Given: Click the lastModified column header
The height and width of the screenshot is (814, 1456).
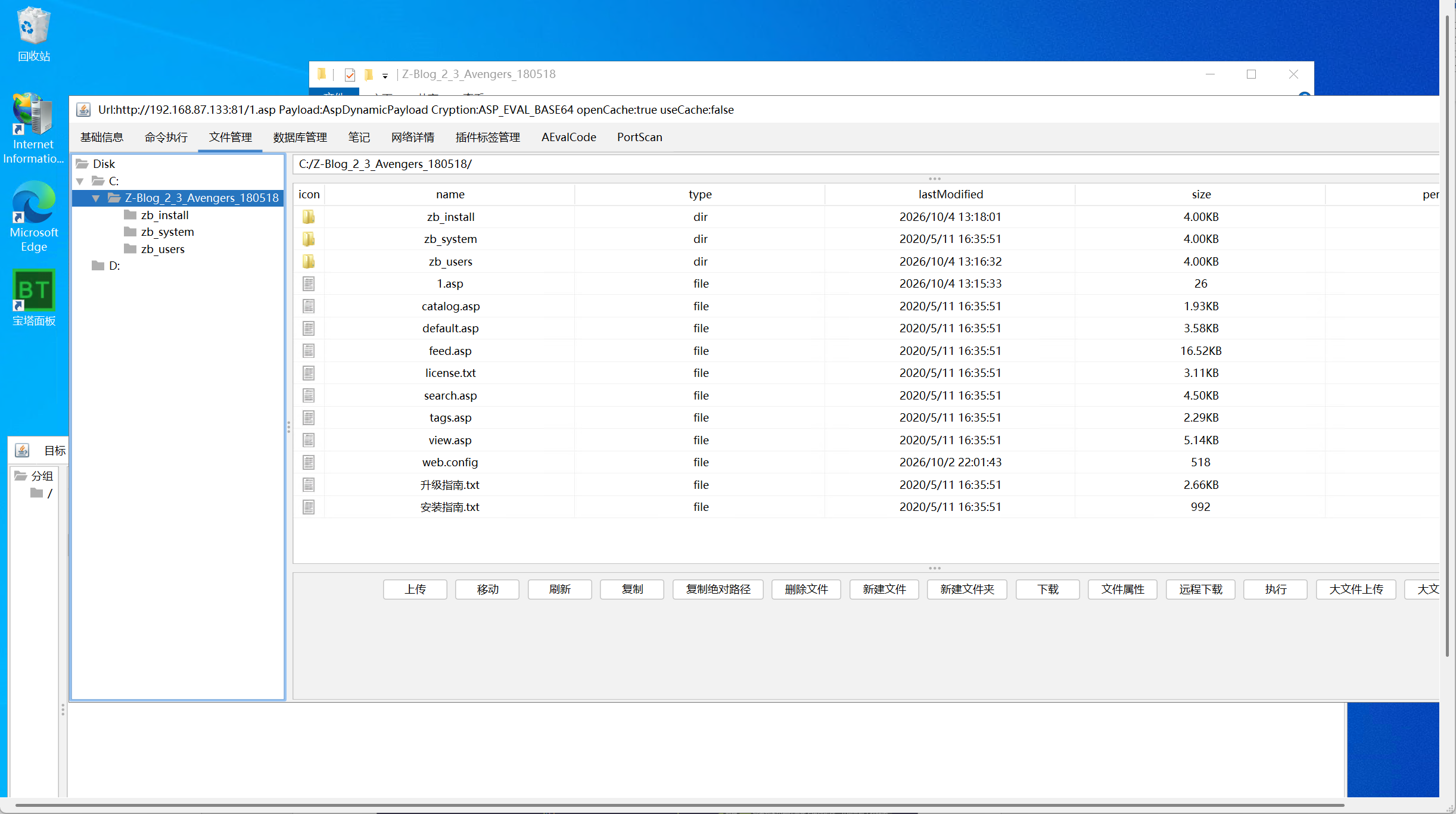Looking at the screenshot, I should coord(951,194).
